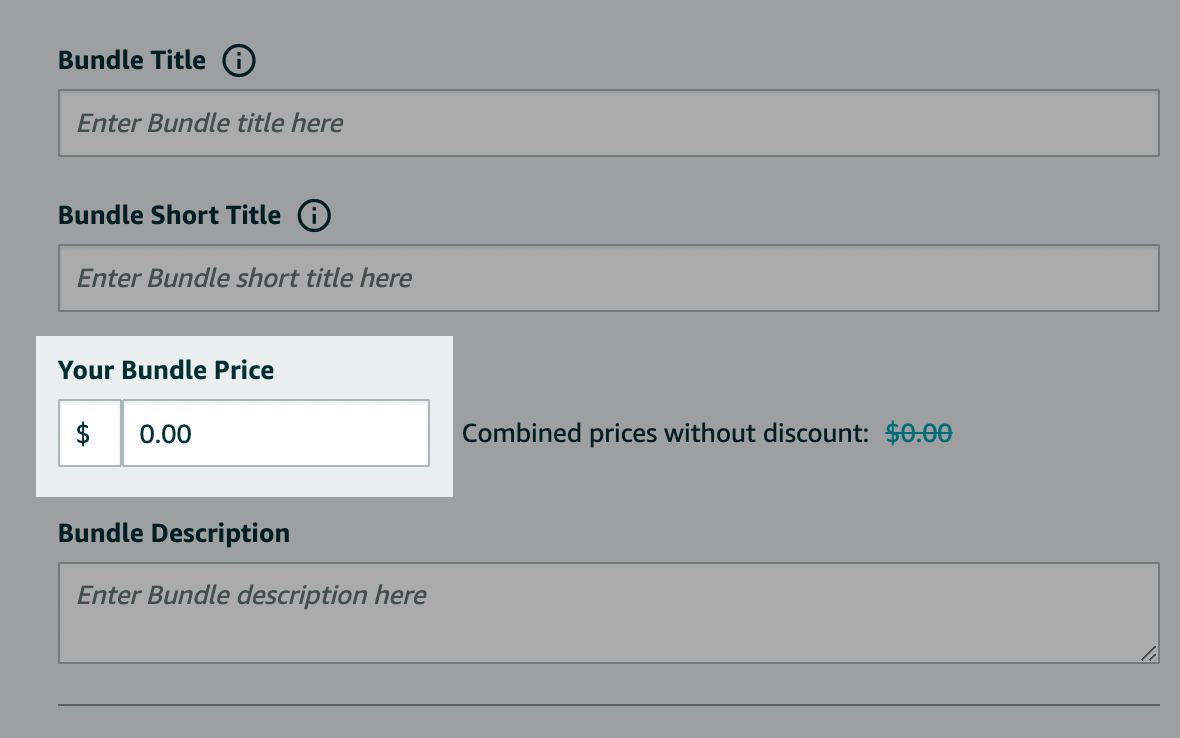
Task: Select the Your Bundle Price 0.00 field
Action: (276, 433)
